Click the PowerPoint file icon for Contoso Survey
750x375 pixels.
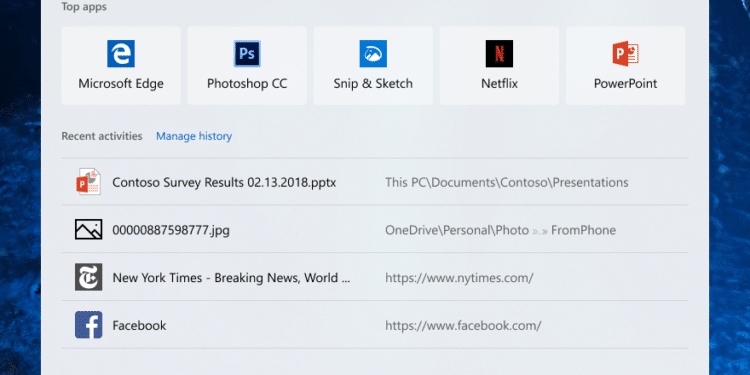pyautogui.click(x=88, y=182)
